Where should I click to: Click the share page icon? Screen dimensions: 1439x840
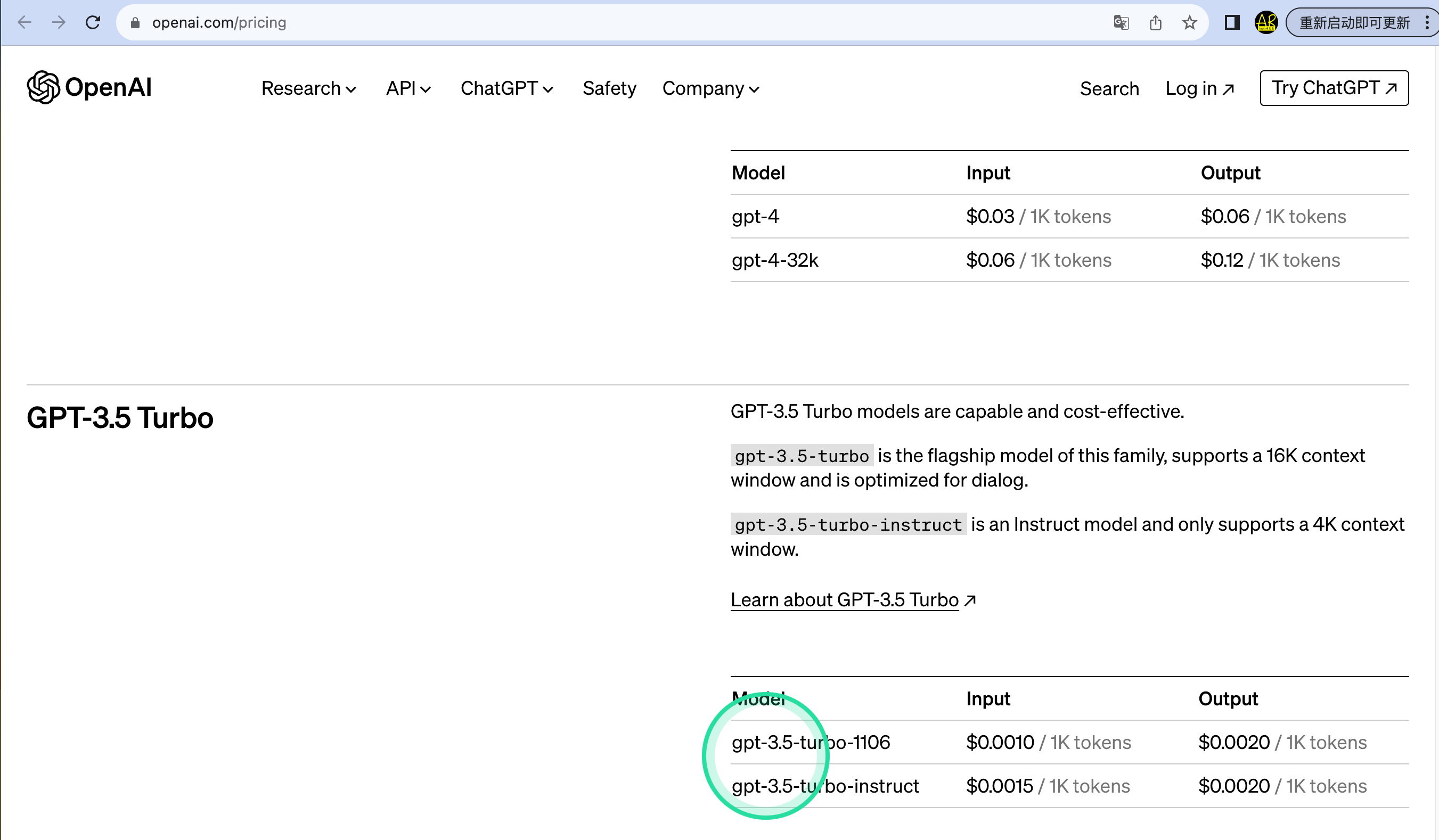[1155, 22]
